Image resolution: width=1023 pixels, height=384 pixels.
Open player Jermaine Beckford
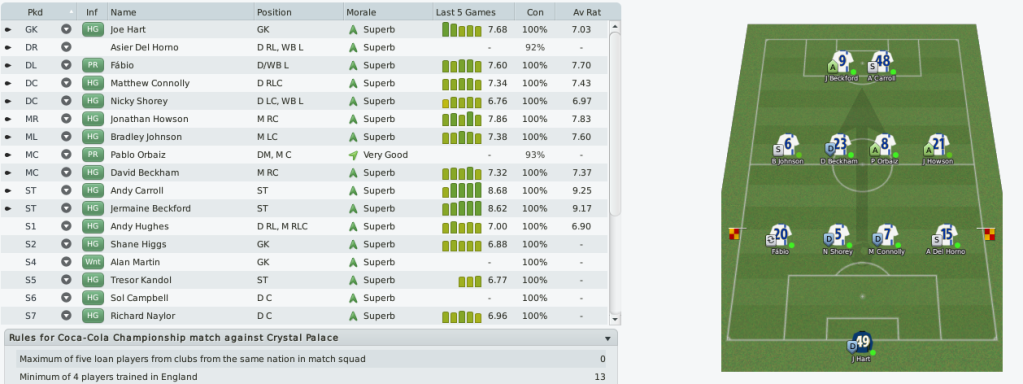[151, 209]
